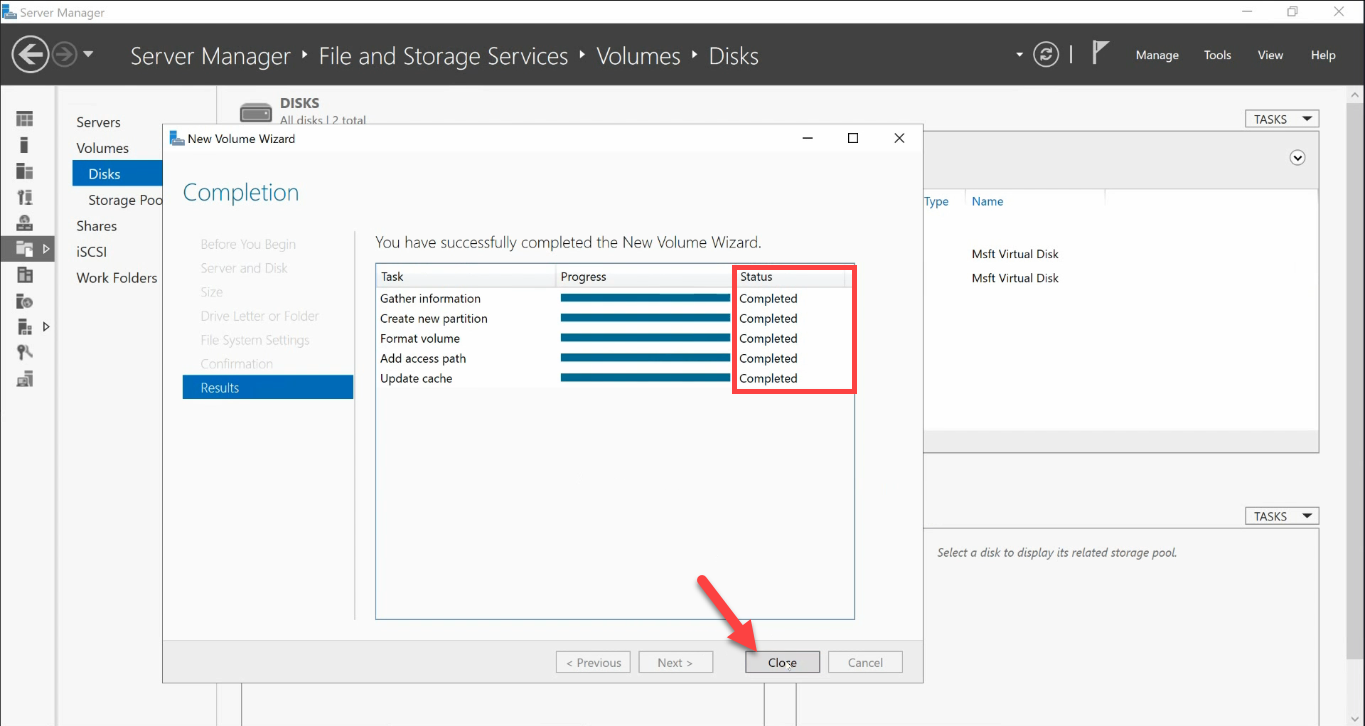Click Volumes in the header breadcrumb
Screen dimensions: 1365x726
[638, 56]
